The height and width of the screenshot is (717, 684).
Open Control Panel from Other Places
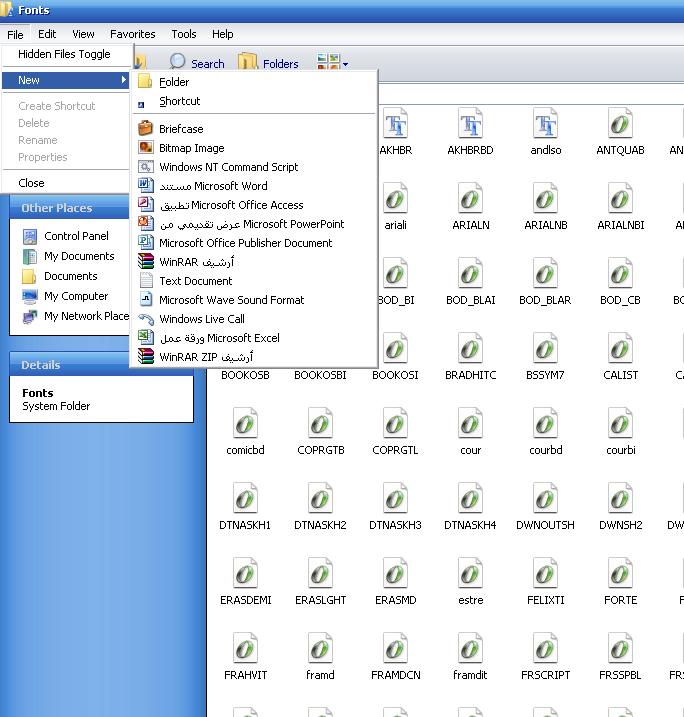pos(66,236)
